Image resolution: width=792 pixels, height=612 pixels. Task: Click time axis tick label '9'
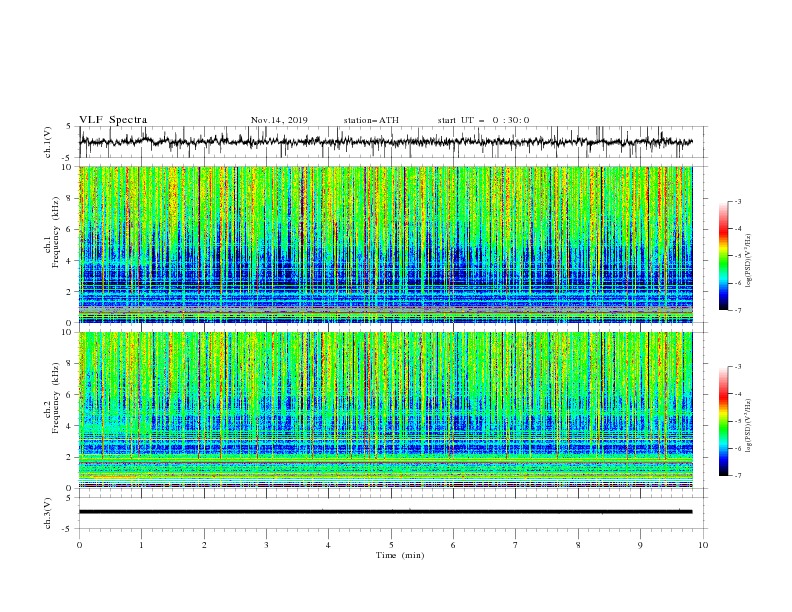pos(640,545)
